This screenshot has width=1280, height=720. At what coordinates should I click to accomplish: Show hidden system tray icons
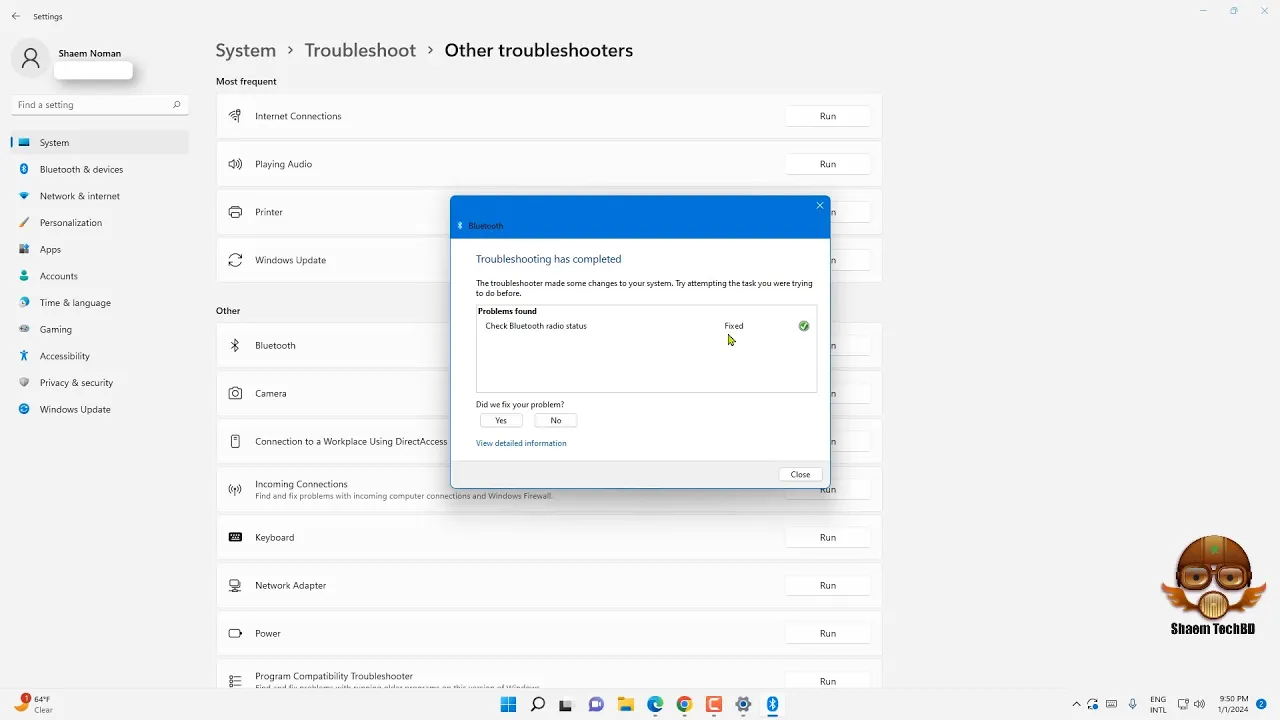(1076, 704)
